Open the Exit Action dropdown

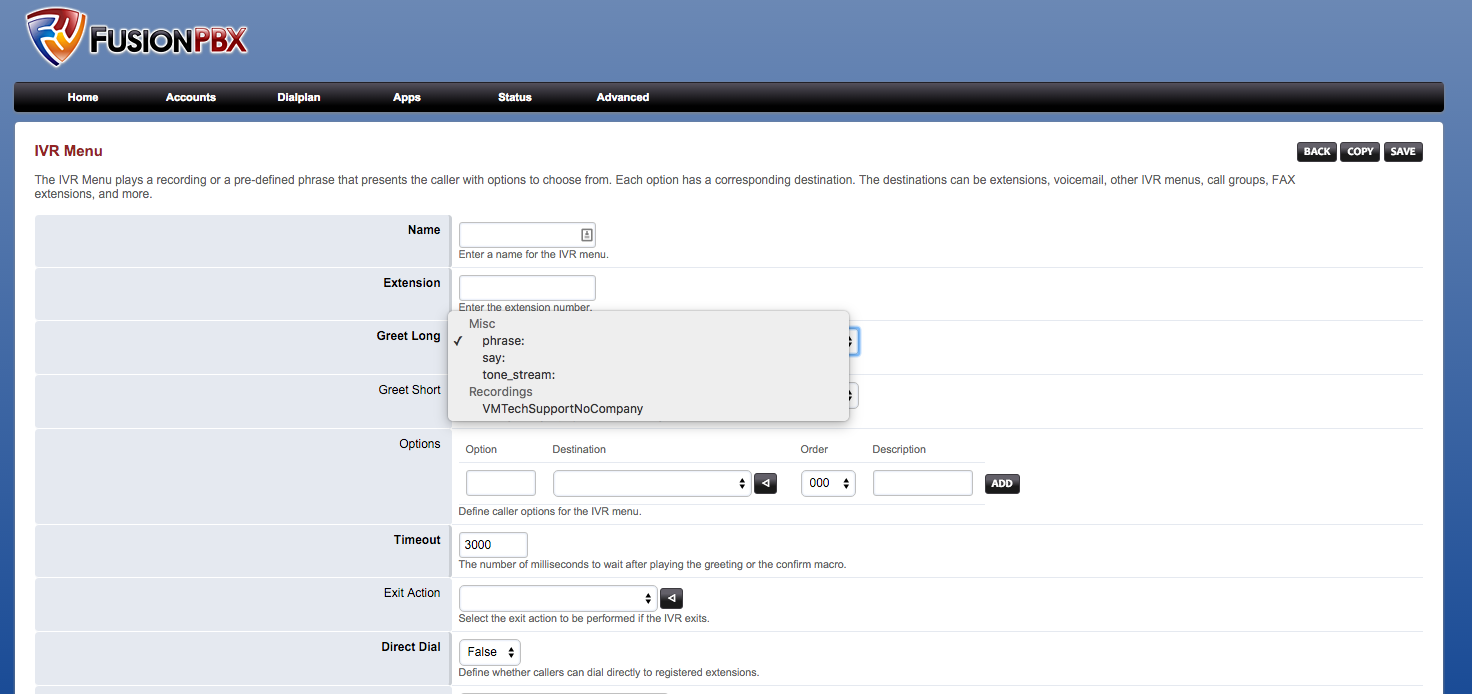[558, 599]
